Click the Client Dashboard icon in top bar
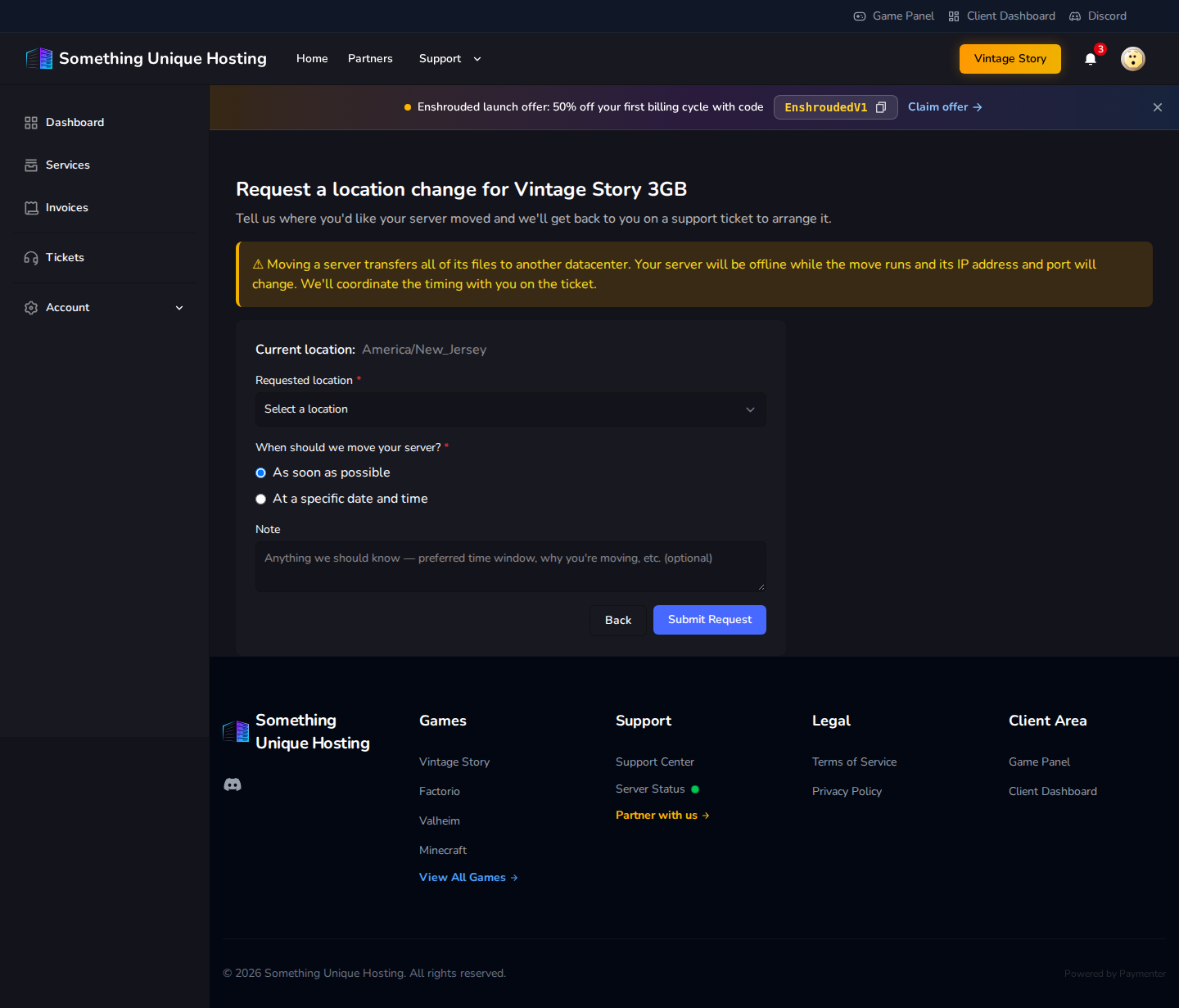Viewport: 1179px width, 1008px height. coord(954,16)
